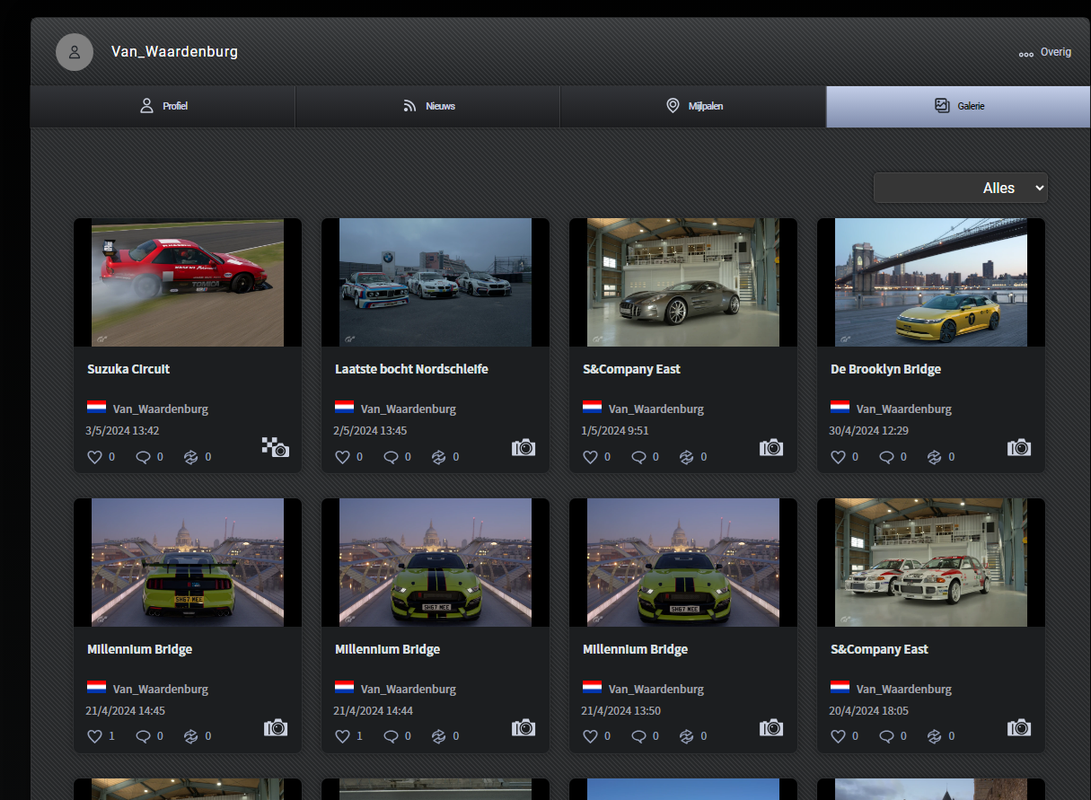Viewport: 1091px width, 800px height.
Task: Open the Suzuka Circuit drifting car thumbnail
Action: [188, 282]
